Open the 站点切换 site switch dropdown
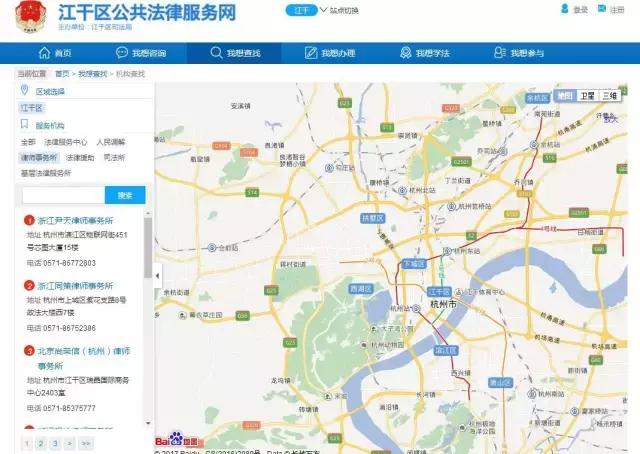Screen dimensions: 640x454 click(339, 10)
